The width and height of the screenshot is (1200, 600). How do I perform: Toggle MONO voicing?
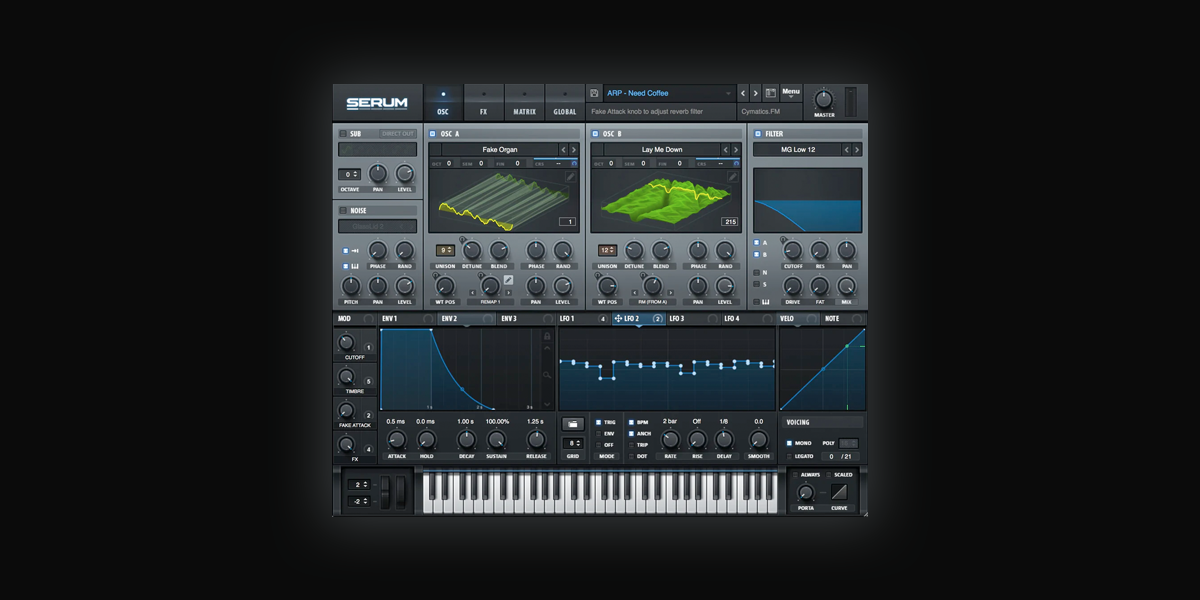pos(789,443)
